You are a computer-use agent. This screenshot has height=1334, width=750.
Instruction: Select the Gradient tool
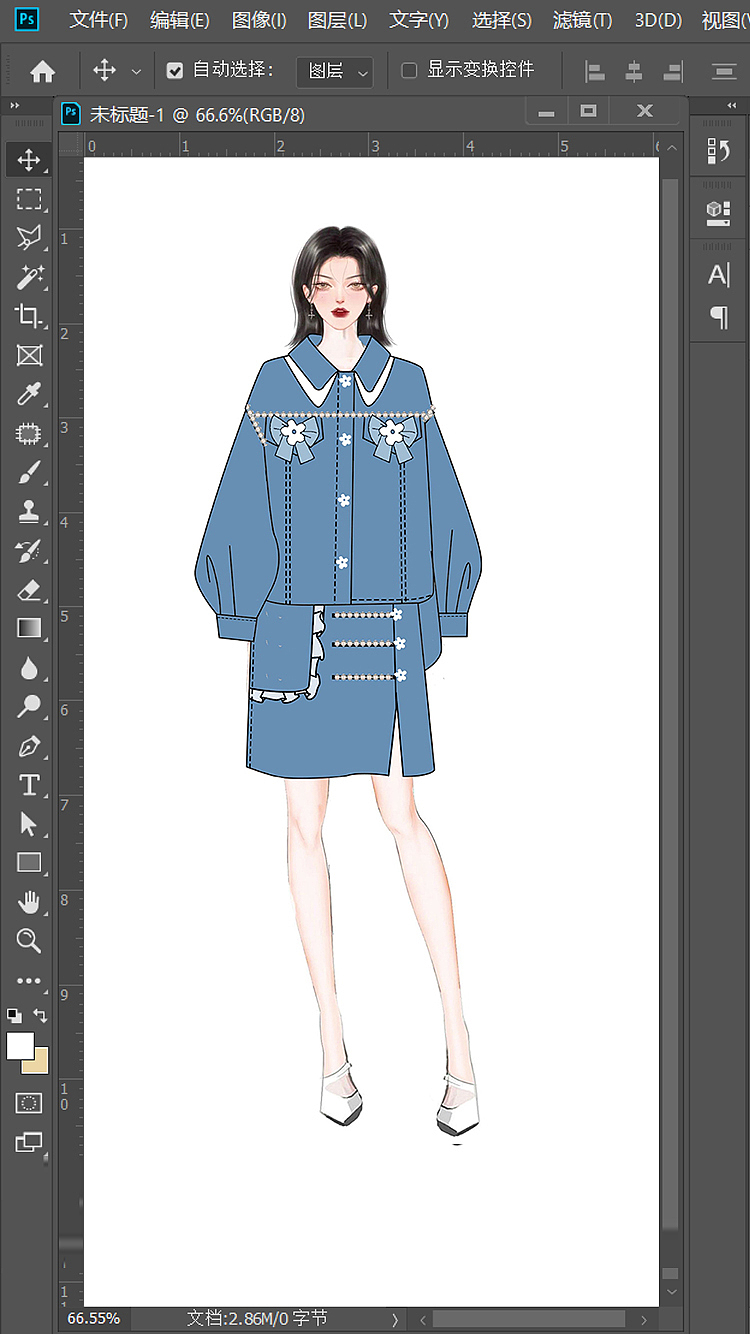(x=29, y=628)
